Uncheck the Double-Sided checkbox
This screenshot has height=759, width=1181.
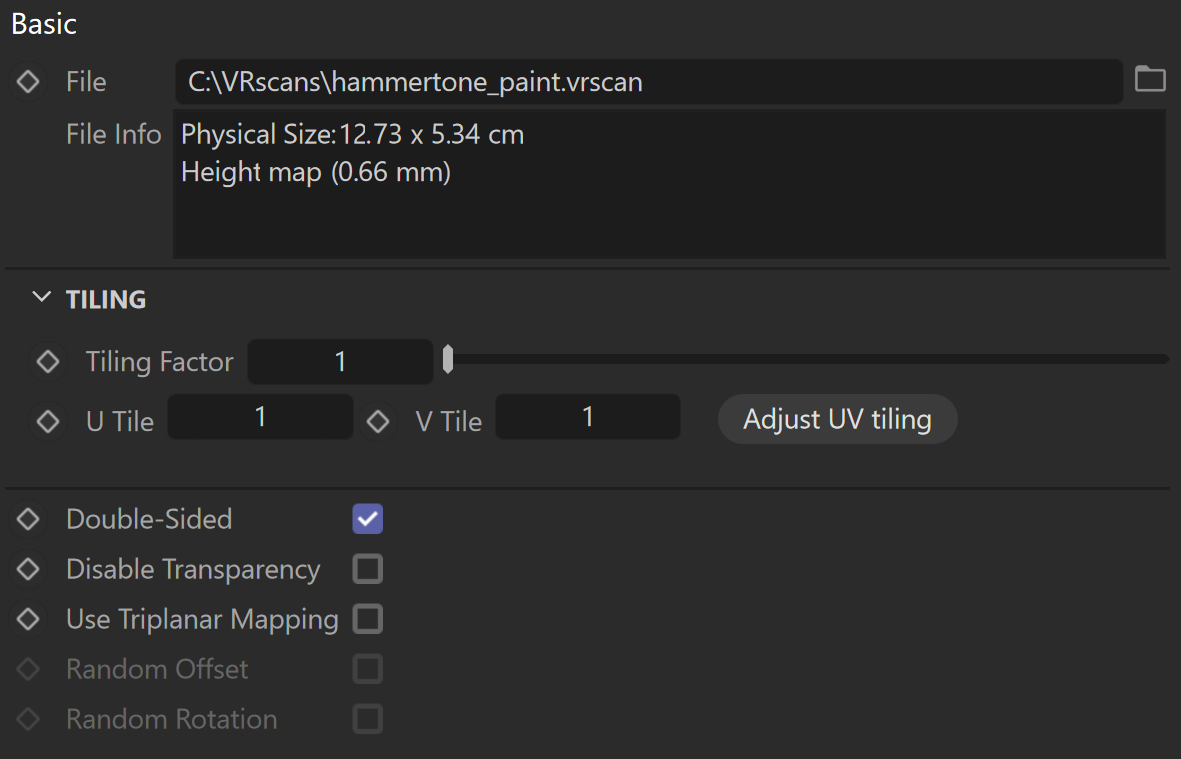point(368,519)
